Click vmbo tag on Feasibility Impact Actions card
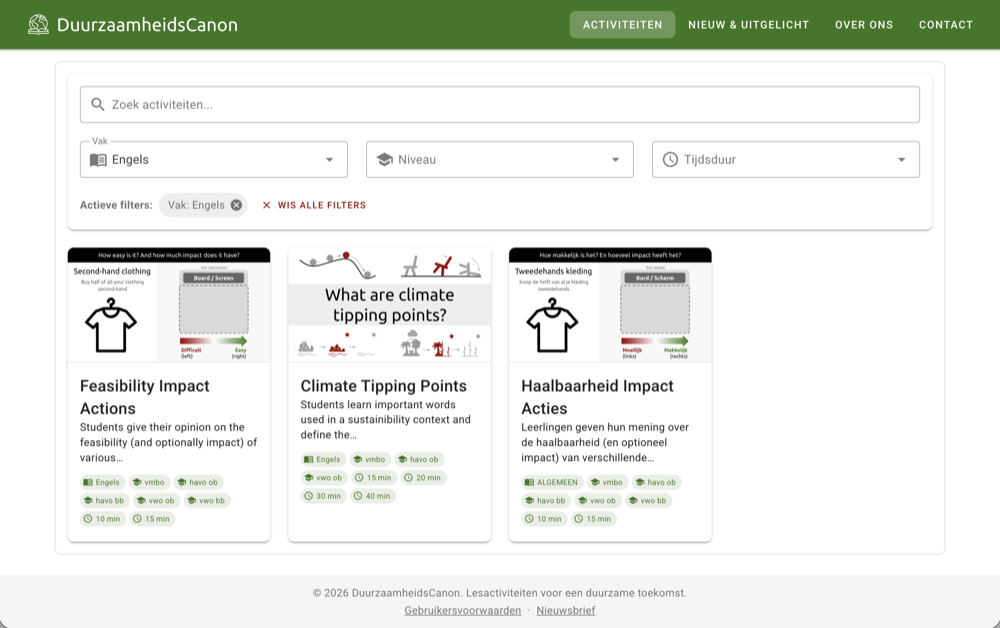Screen dimensions: 1000x628 [x=148, y=482]
